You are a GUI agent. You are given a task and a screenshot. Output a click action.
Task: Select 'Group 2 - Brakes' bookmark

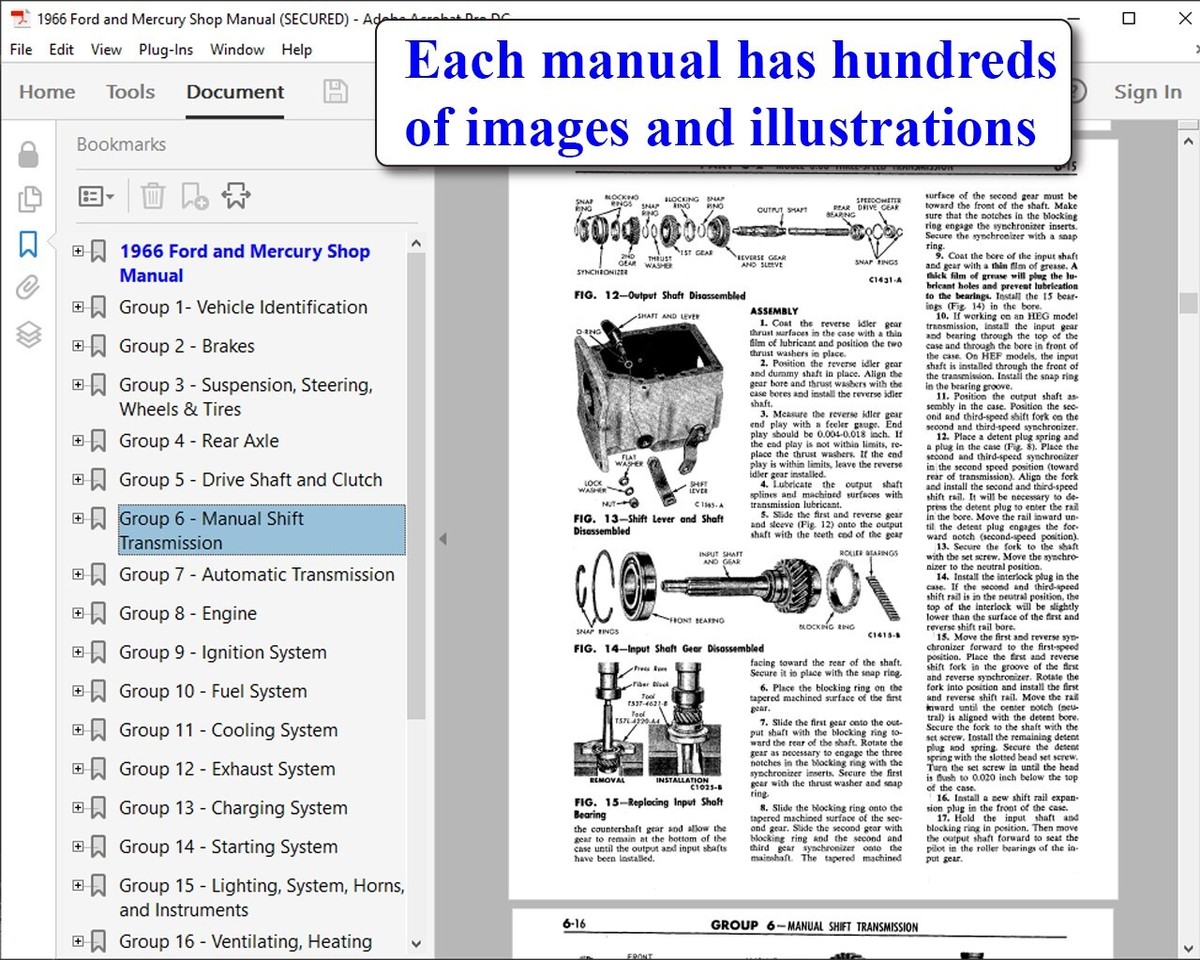(x=187, y=346)
